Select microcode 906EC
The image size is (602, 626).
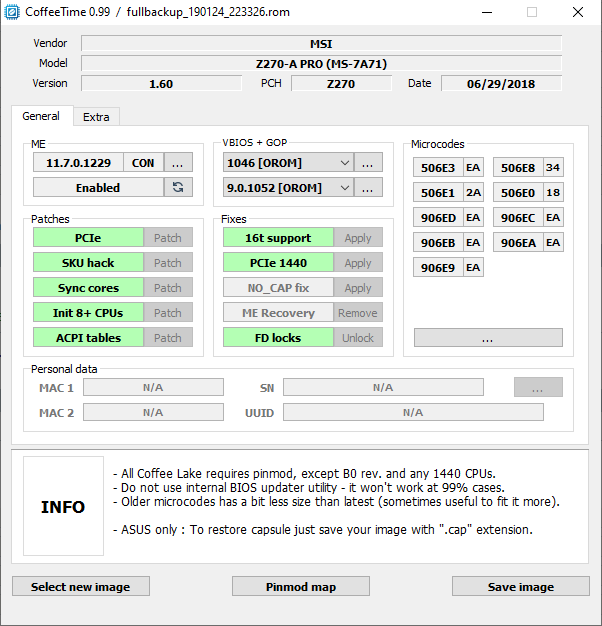(x=518, y=218)
